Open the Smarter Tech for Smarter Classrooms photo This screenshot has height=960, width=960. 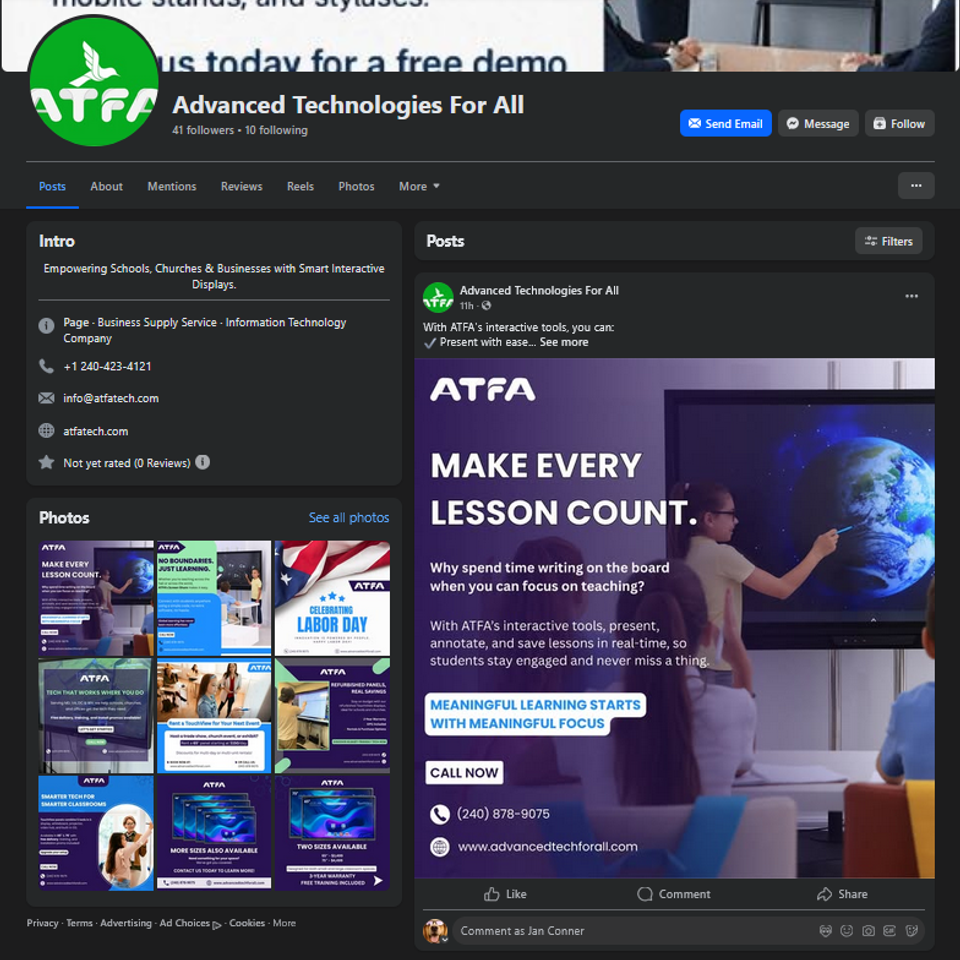[96, 833]
